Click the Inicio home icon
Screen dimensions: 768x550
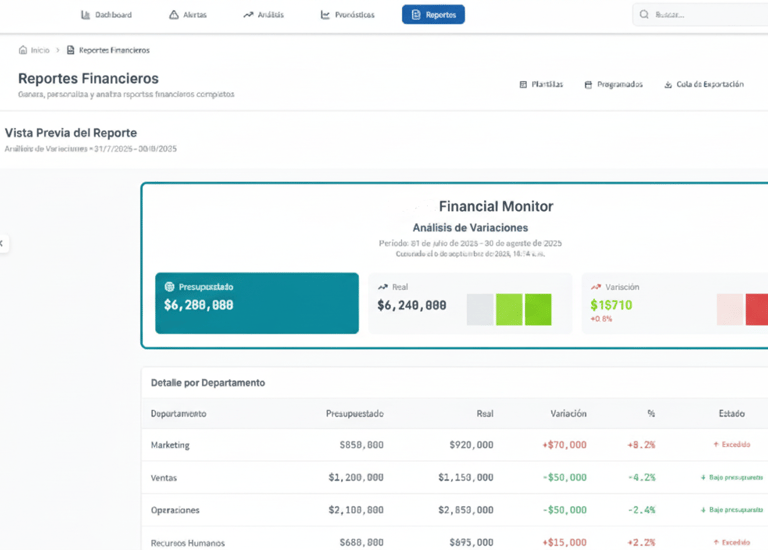(x=23, y=50)
